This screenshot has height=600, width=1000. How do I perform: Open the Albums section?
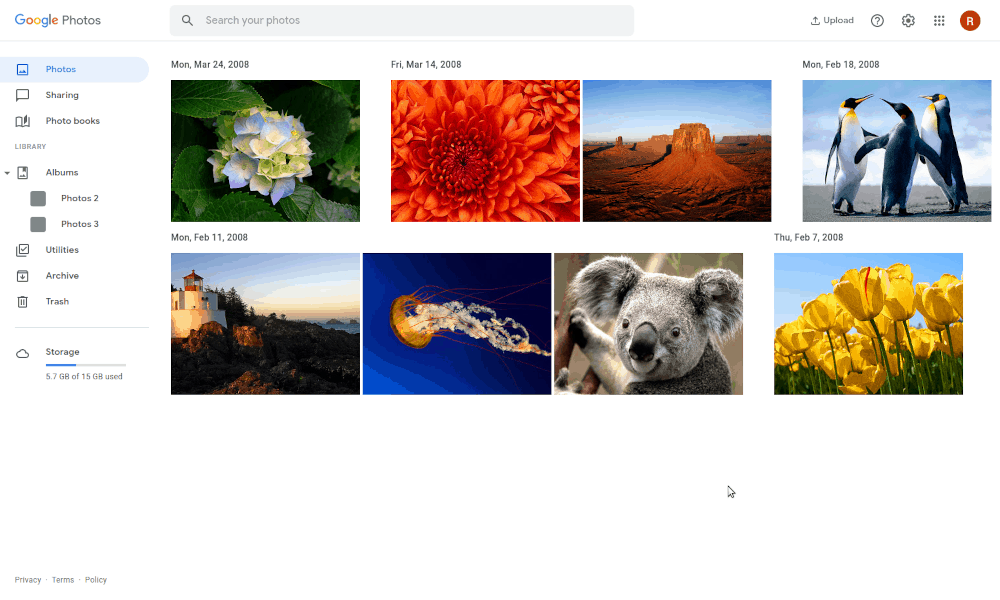[62, 172]
